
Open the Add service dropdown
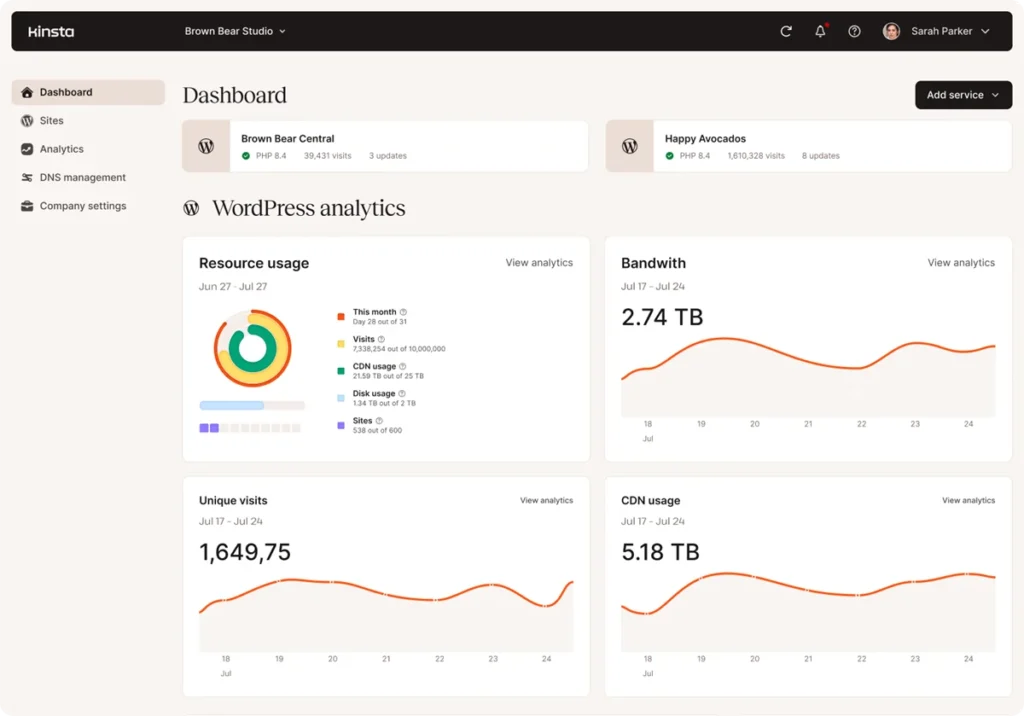tap(963, 95)
